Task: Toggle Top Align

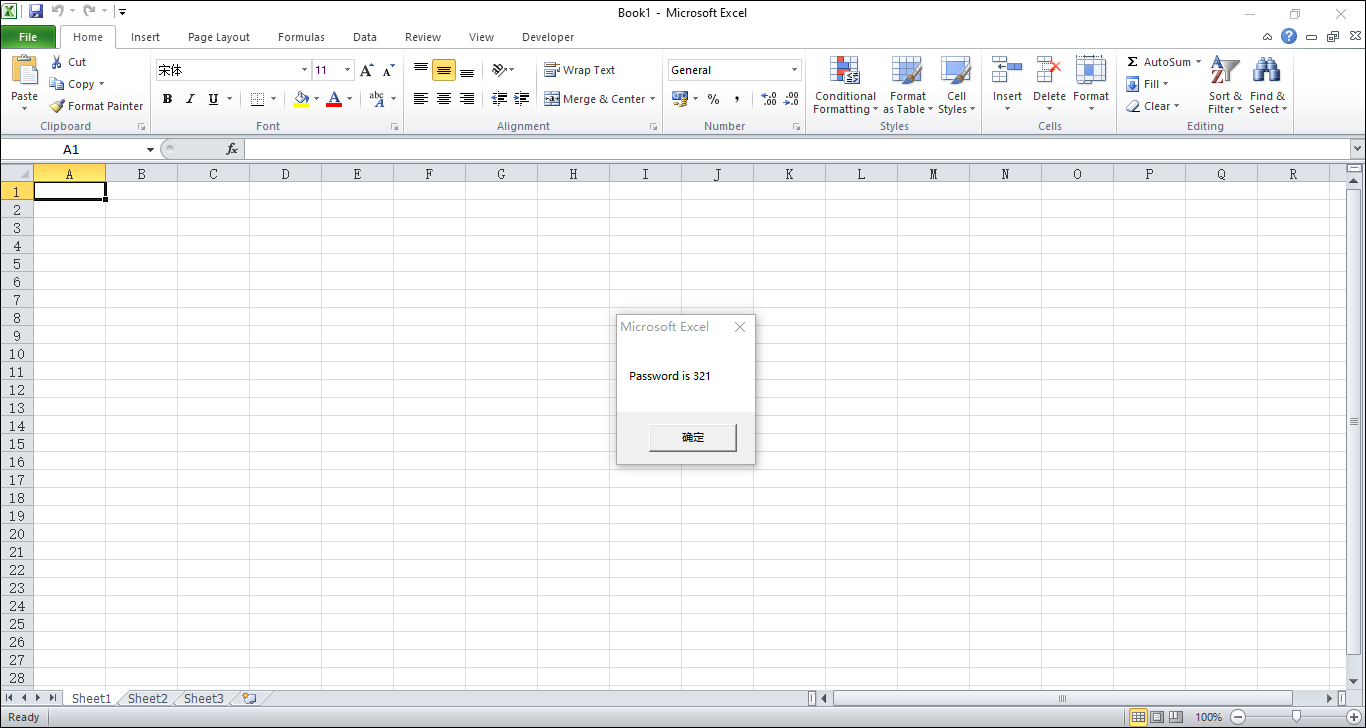Action: [x=421, y=70]
